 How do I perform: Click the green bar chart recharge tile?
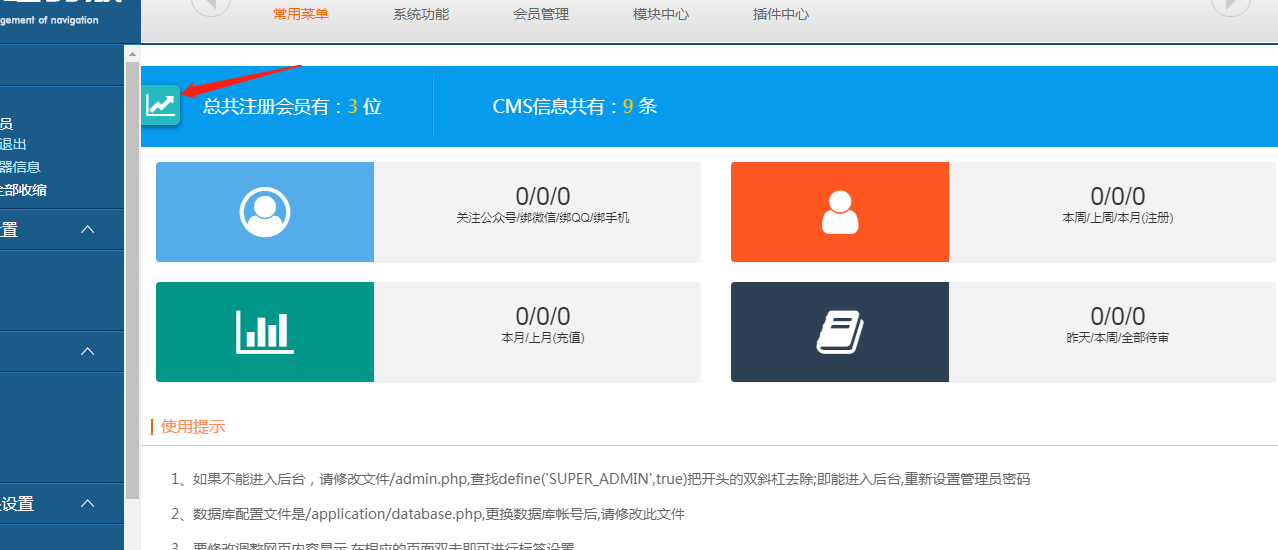265,332
